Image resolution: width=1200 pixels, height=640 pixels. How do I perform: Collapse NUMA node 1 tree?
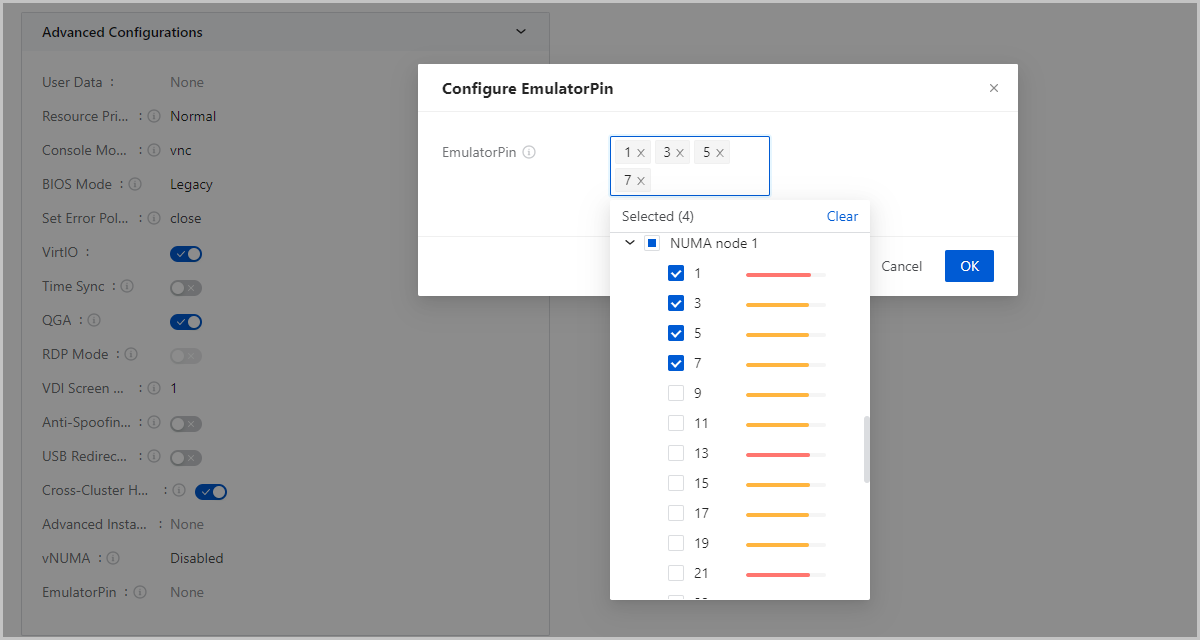[630, 243]
